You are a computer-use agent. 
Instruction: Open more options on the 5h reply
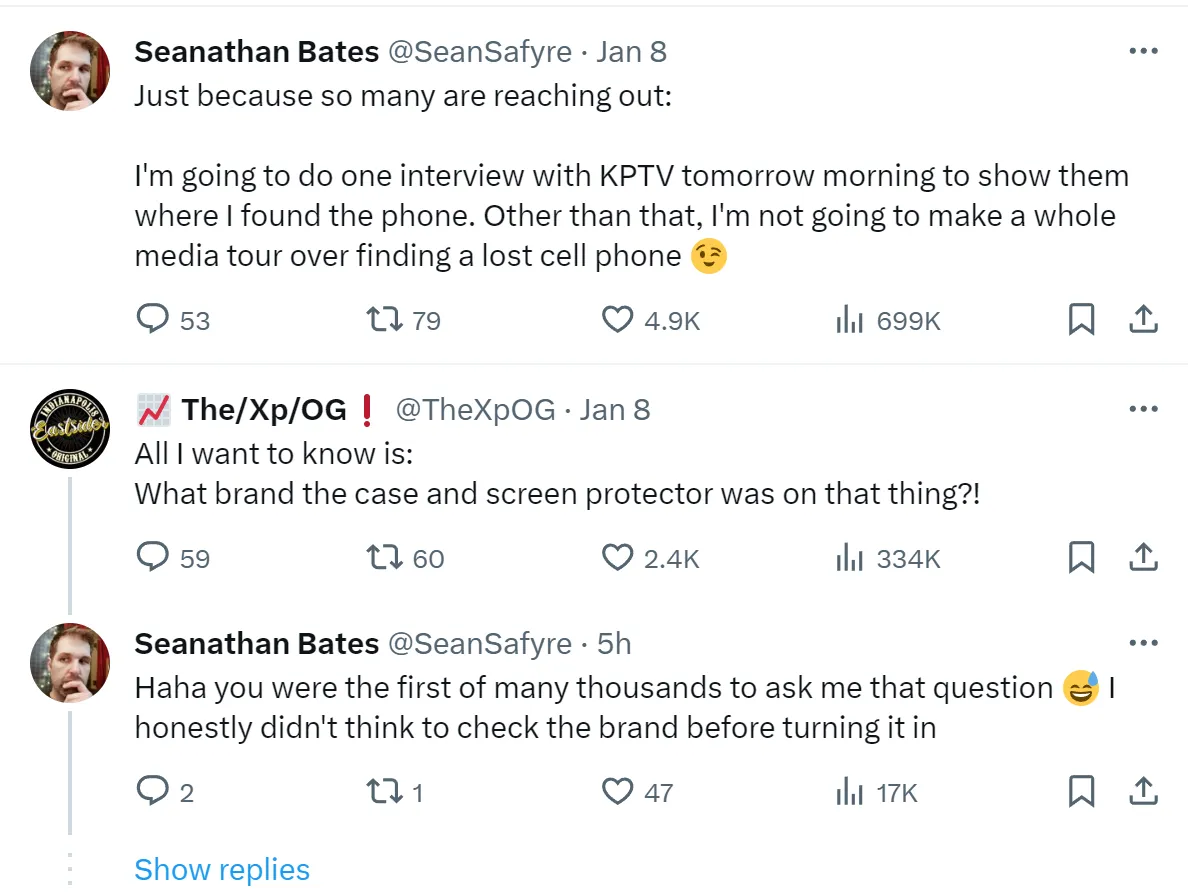click(x=1142, y=643)
